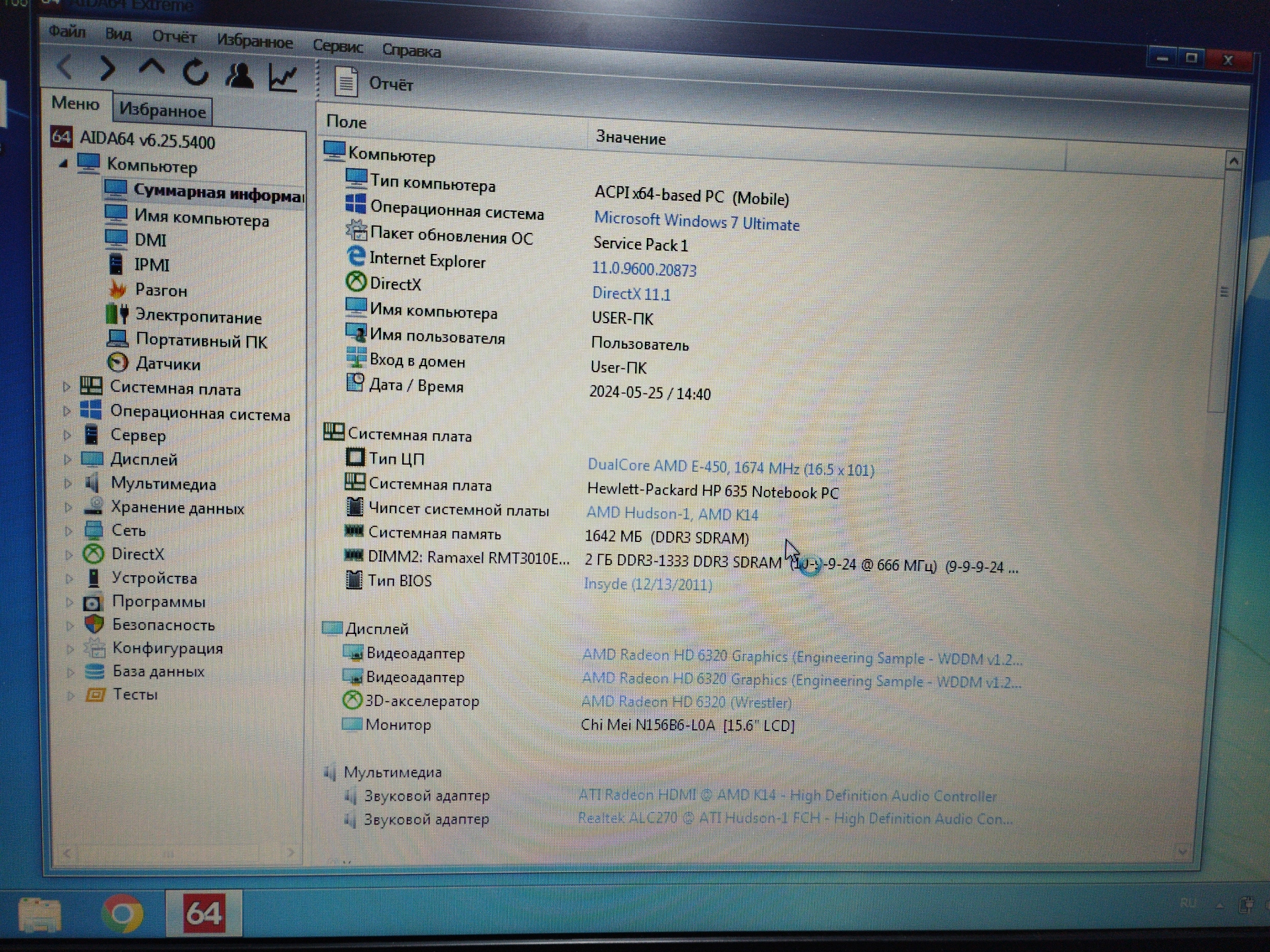Screen dimensions: 1270x952
Task: Click the Forward navigation arrow
Action: pyautogui.click(x=108, y=68)
